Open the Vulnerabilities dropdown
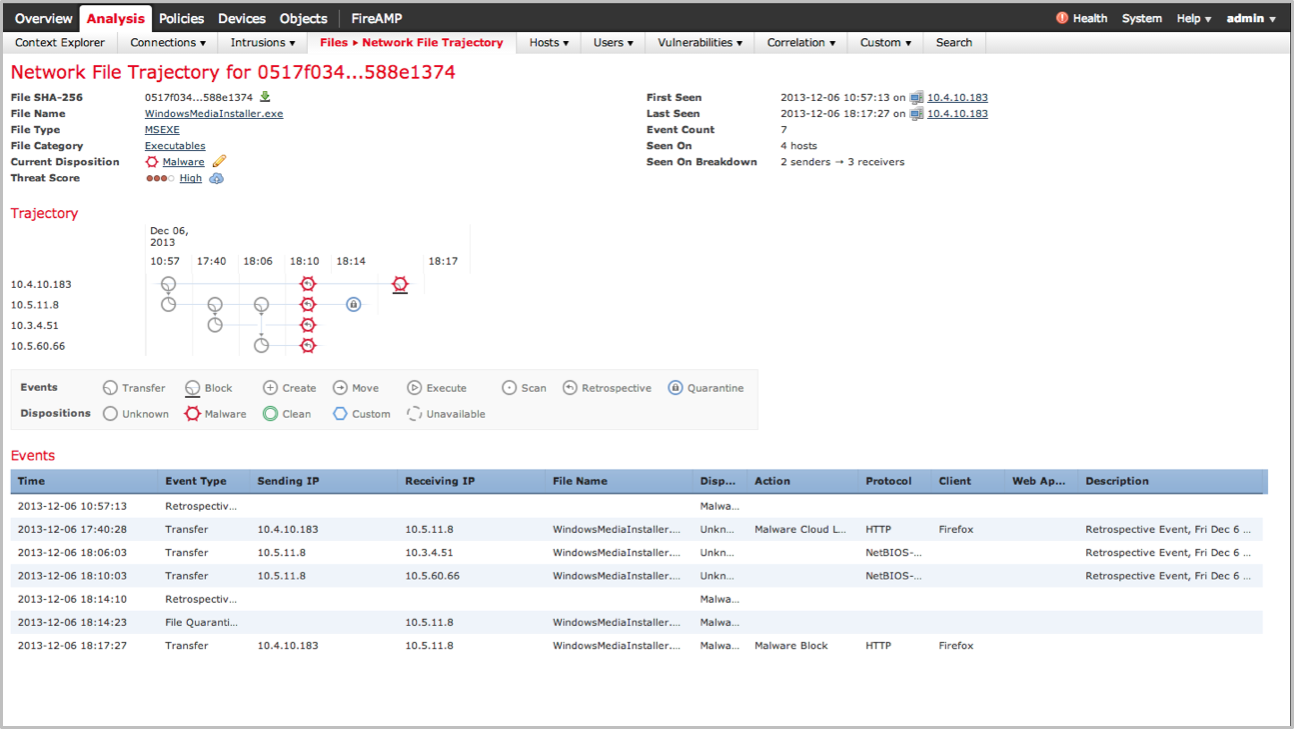Image resolution: width=1294 pixels, height=729 pixels. (x=700, y=42)
